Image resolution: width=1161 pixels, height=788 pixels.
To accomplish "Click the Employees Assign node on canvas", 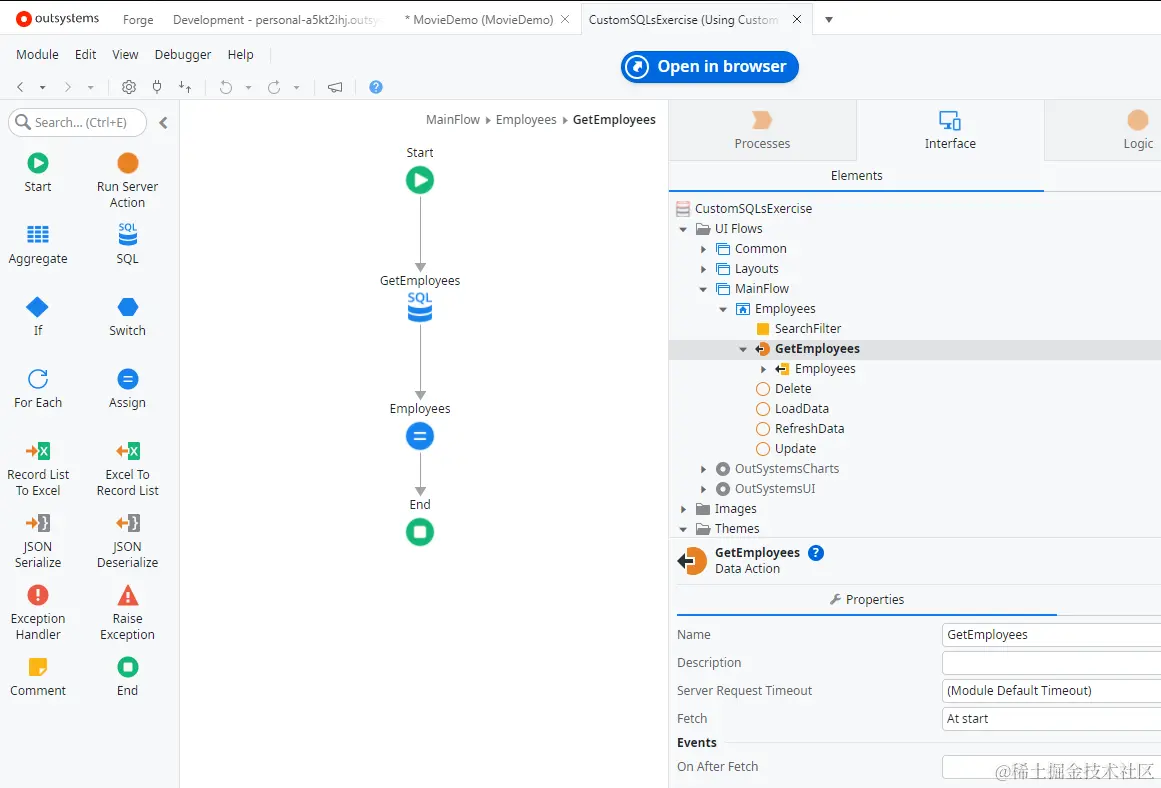I will coord(420,436).
